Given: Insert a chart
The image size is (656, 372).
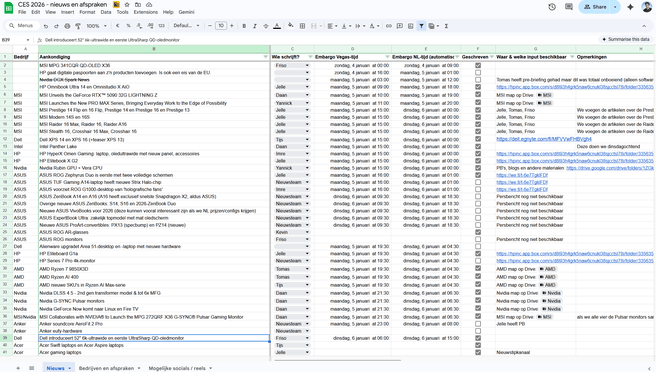Looking at the screenshot, I should point(410,26).
